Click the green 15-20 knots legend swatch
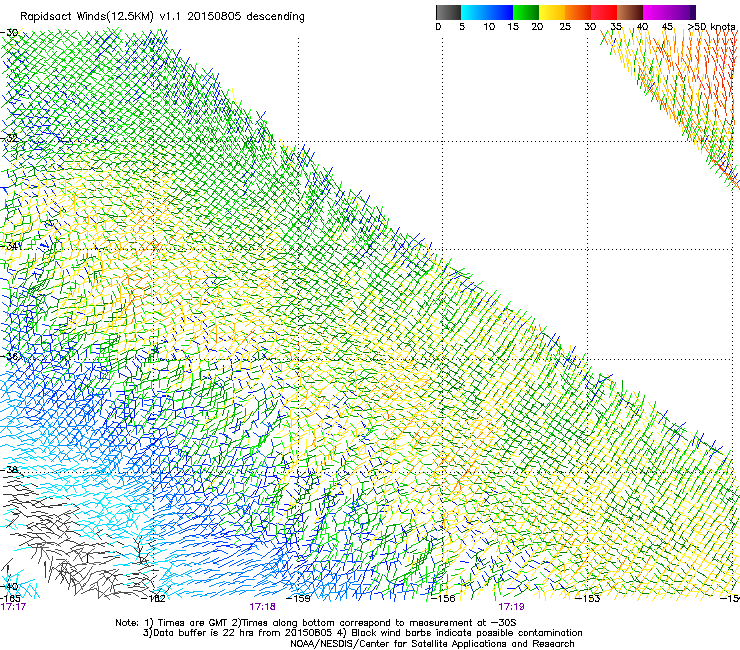This screenshot has width=740, height=650. 526,12
